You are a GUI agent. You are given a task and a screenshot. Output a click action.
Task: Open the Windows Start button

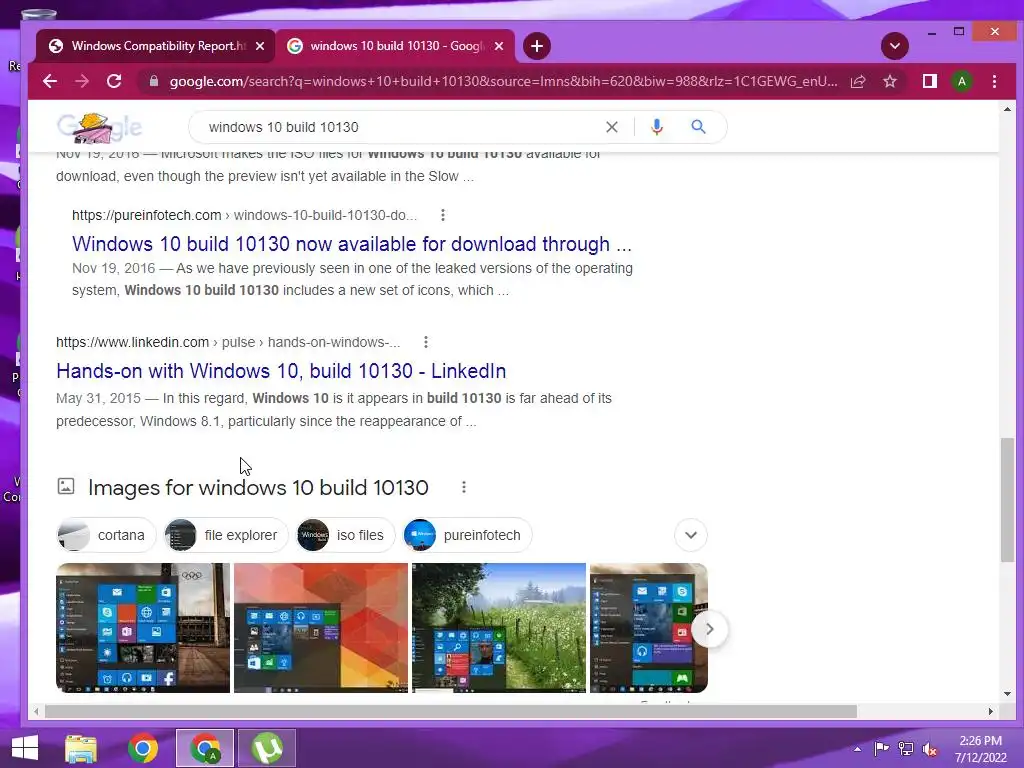[25, 748]
